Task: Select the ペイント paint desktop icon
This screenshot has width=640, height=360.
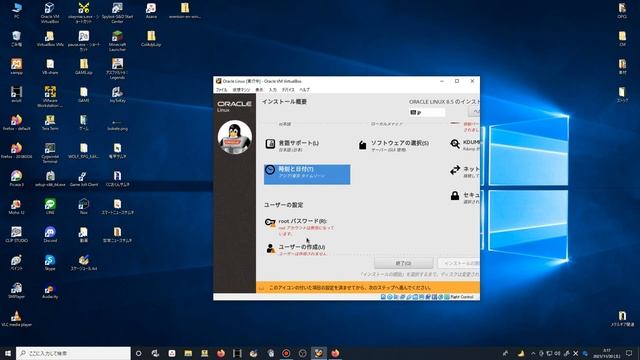Action: 16,262
